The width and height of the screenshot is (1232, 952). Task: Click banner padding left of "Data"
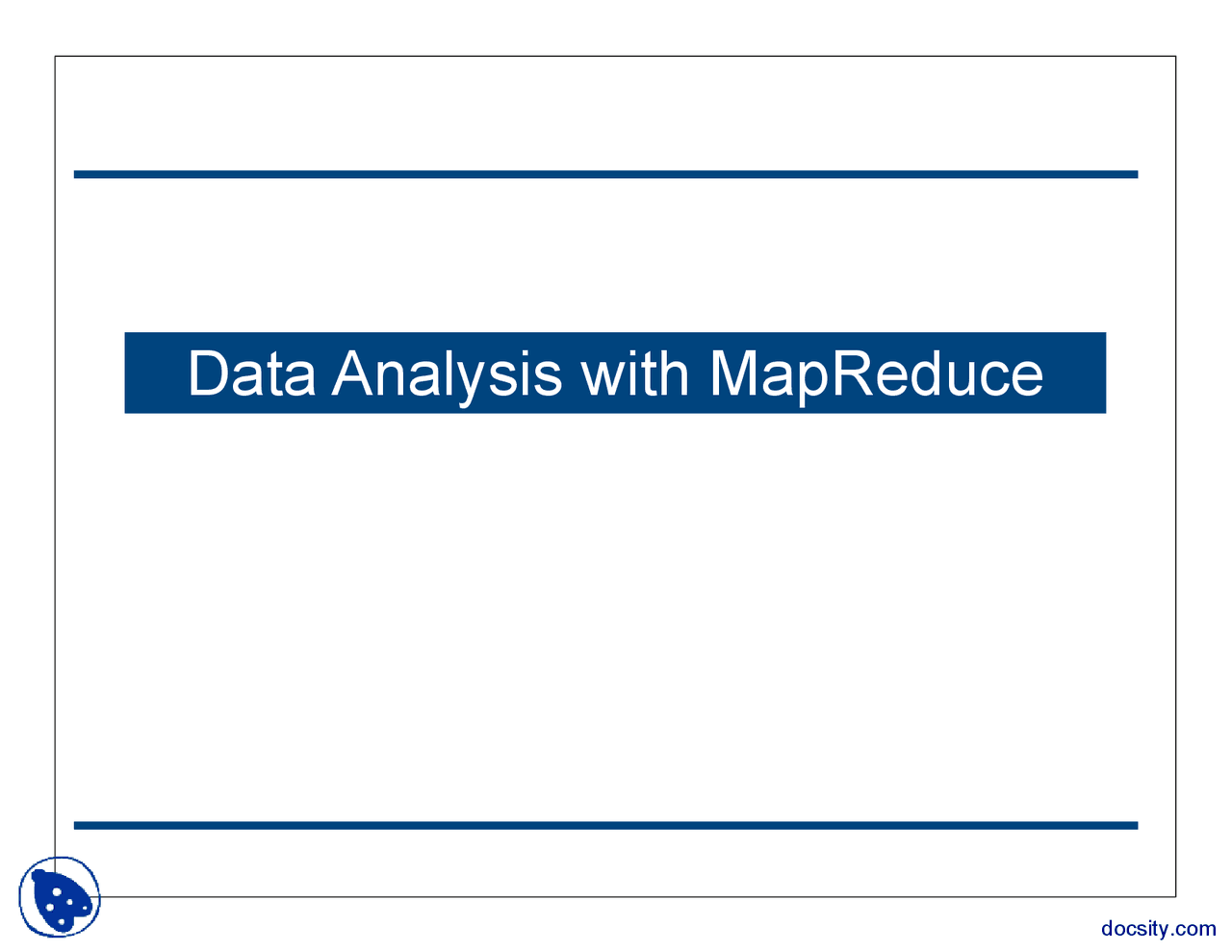pyautogui.click(x=154, y=373)
